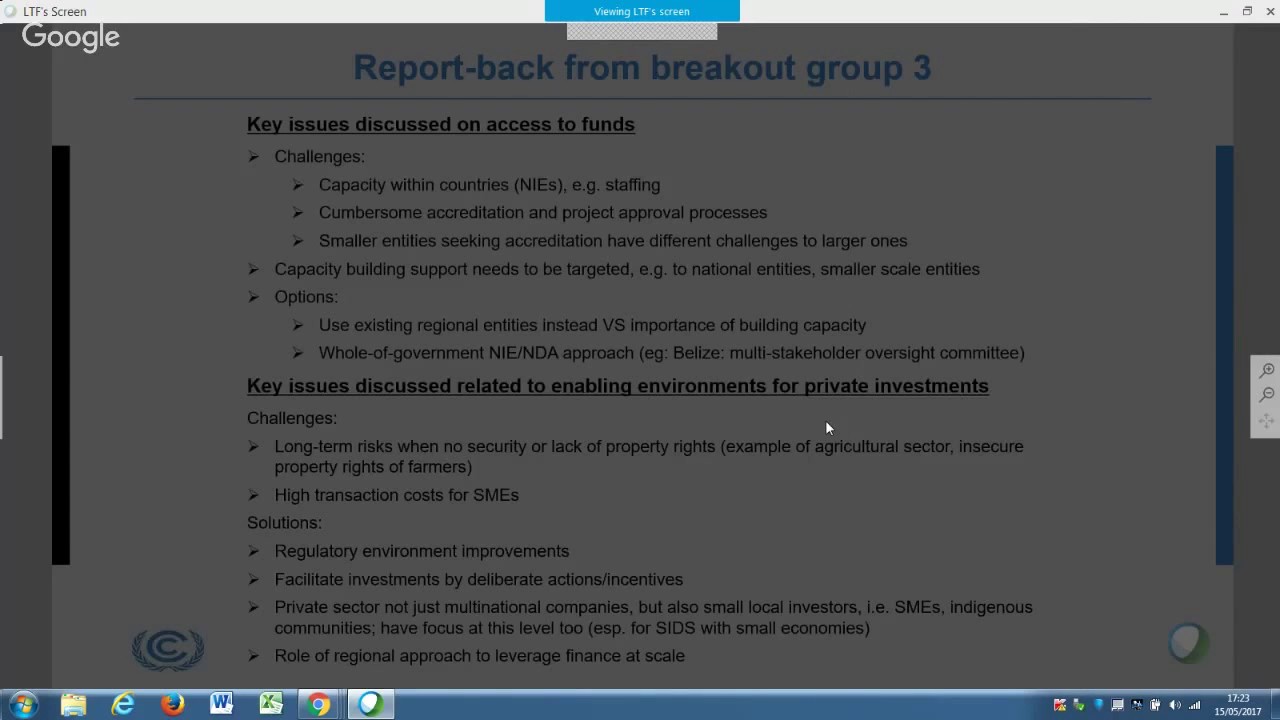Click 'High transaction costs for SMEs'
The width and height of the screenshot is (1280, 720).
click(x=397, y=495)
